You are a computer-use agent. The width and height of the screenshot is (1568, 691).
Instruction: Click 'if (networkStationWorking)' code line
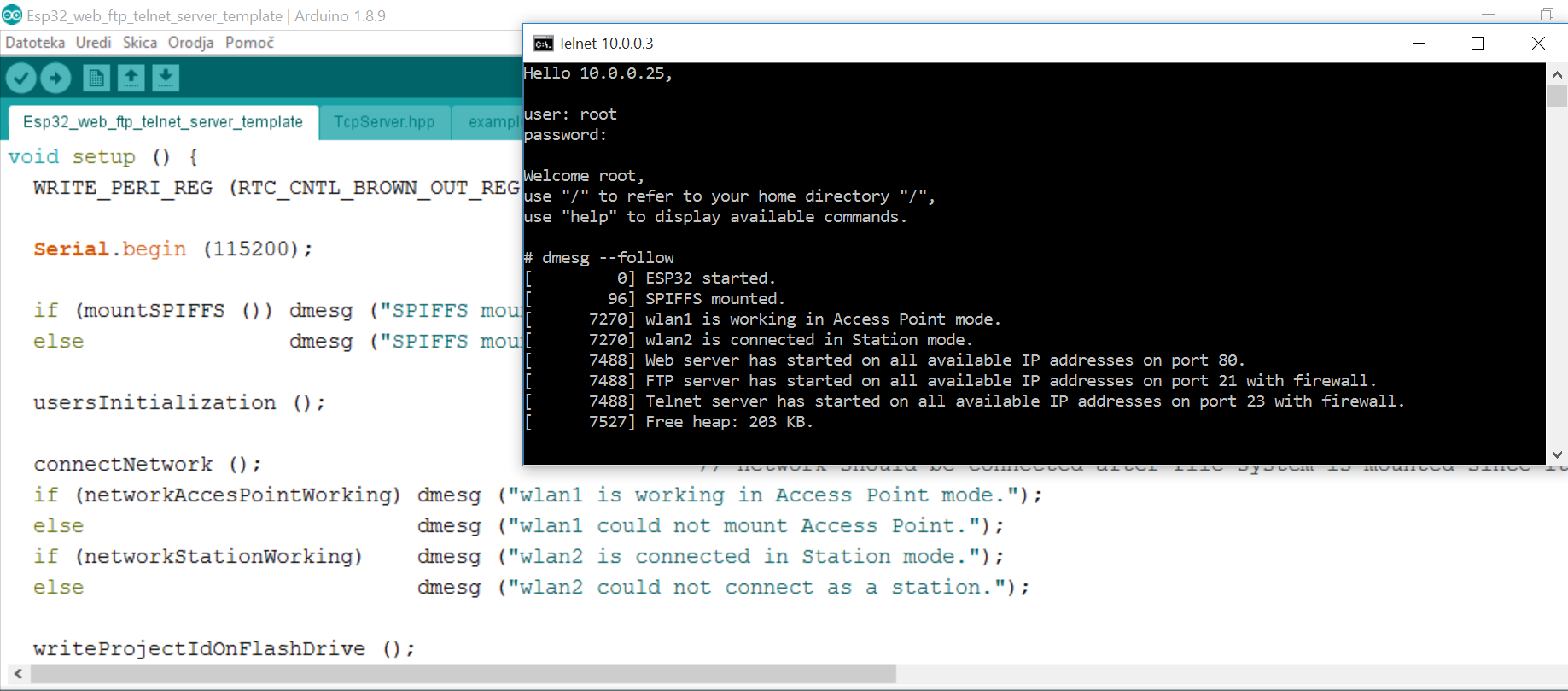pos(519,557)
